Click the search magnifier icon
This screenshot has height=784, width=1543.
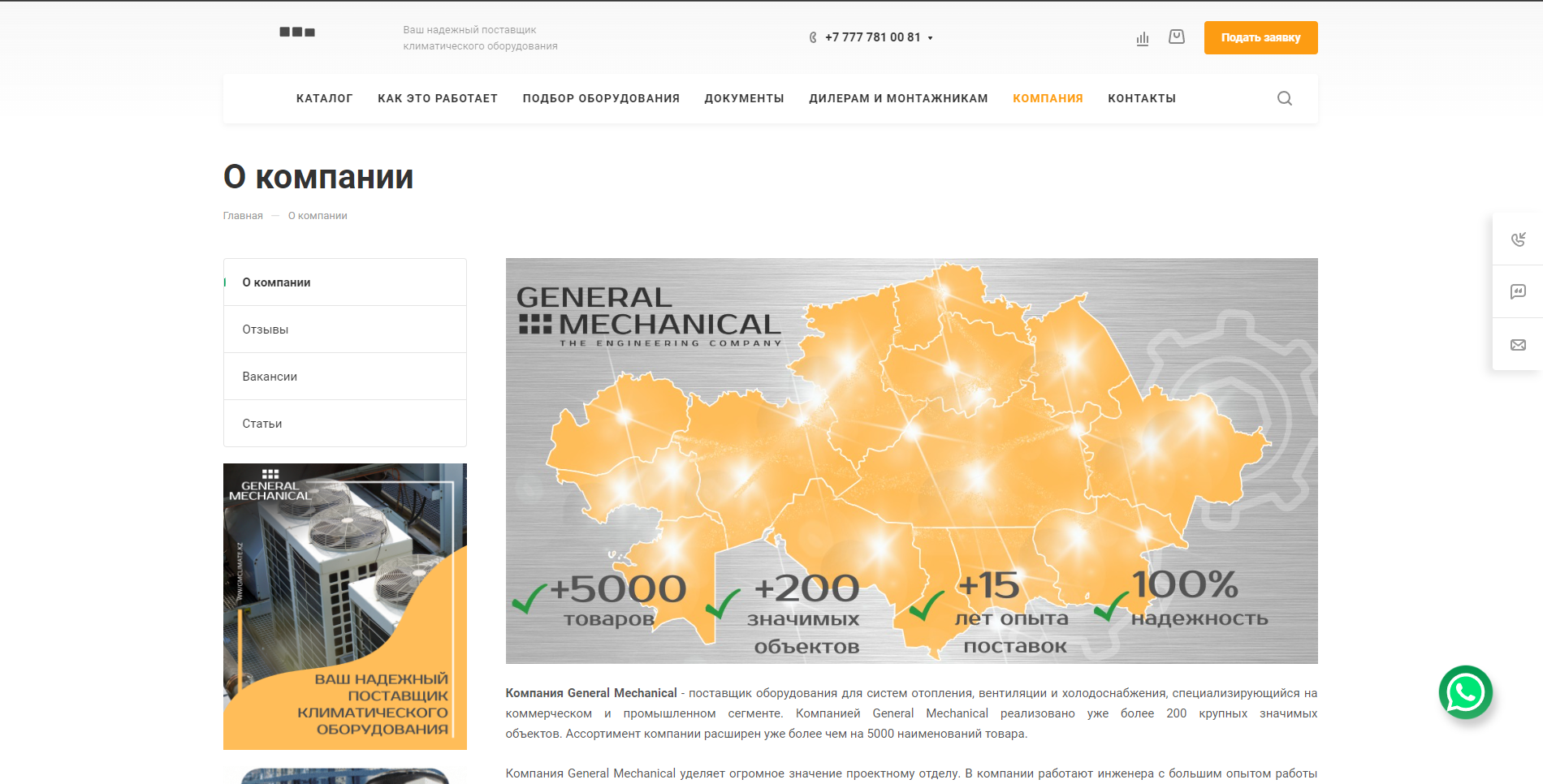tap(1284, 98)
